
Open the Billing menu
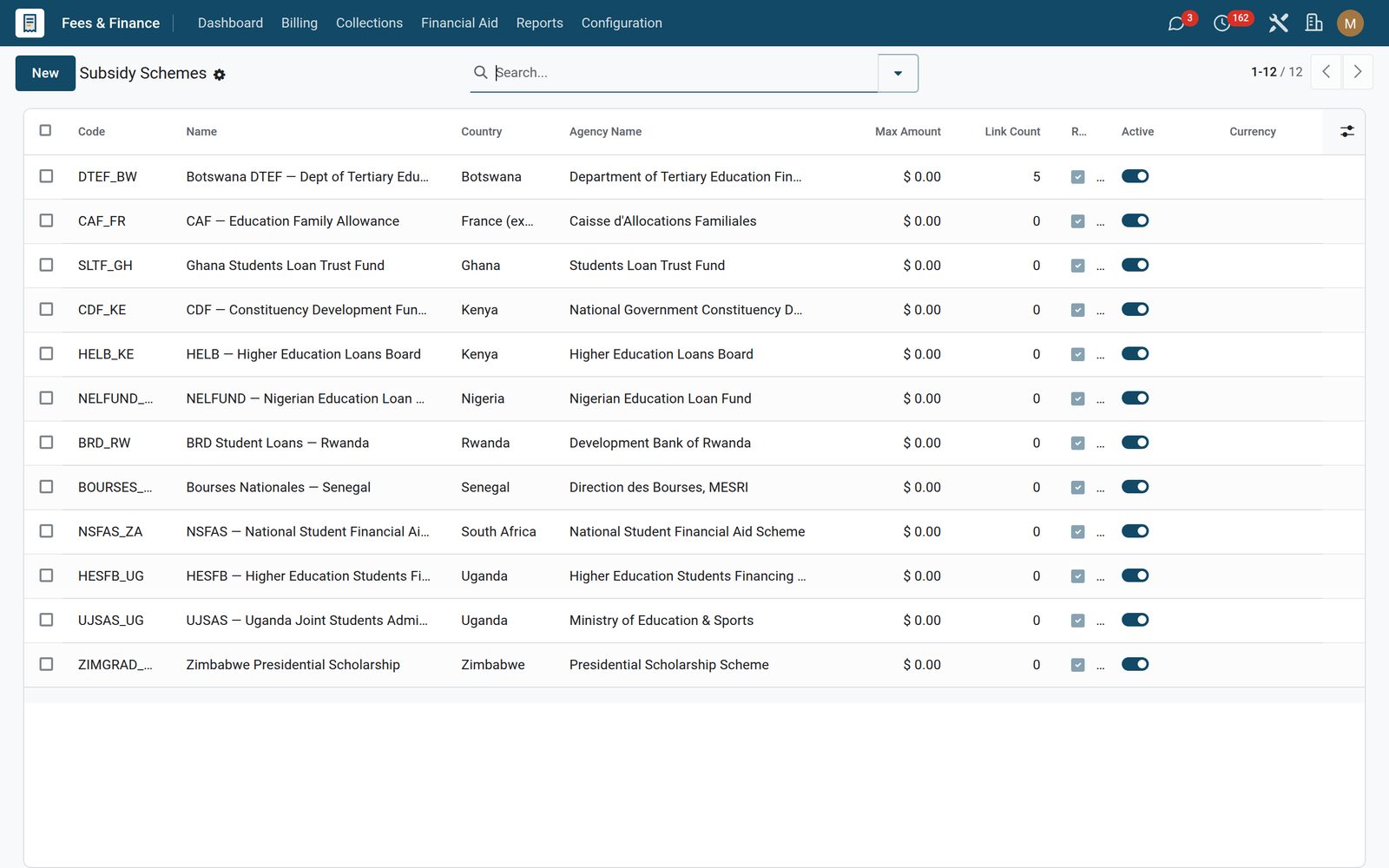[x=300, y=23]
